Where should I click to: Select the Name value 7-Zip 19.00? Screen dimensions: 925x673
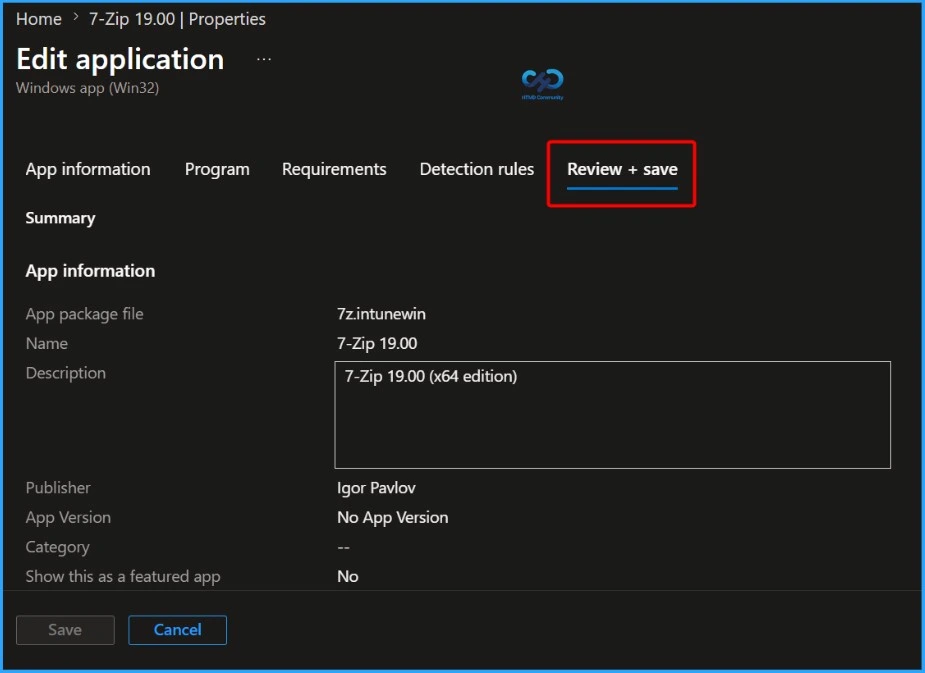click(x=377, y=343)
